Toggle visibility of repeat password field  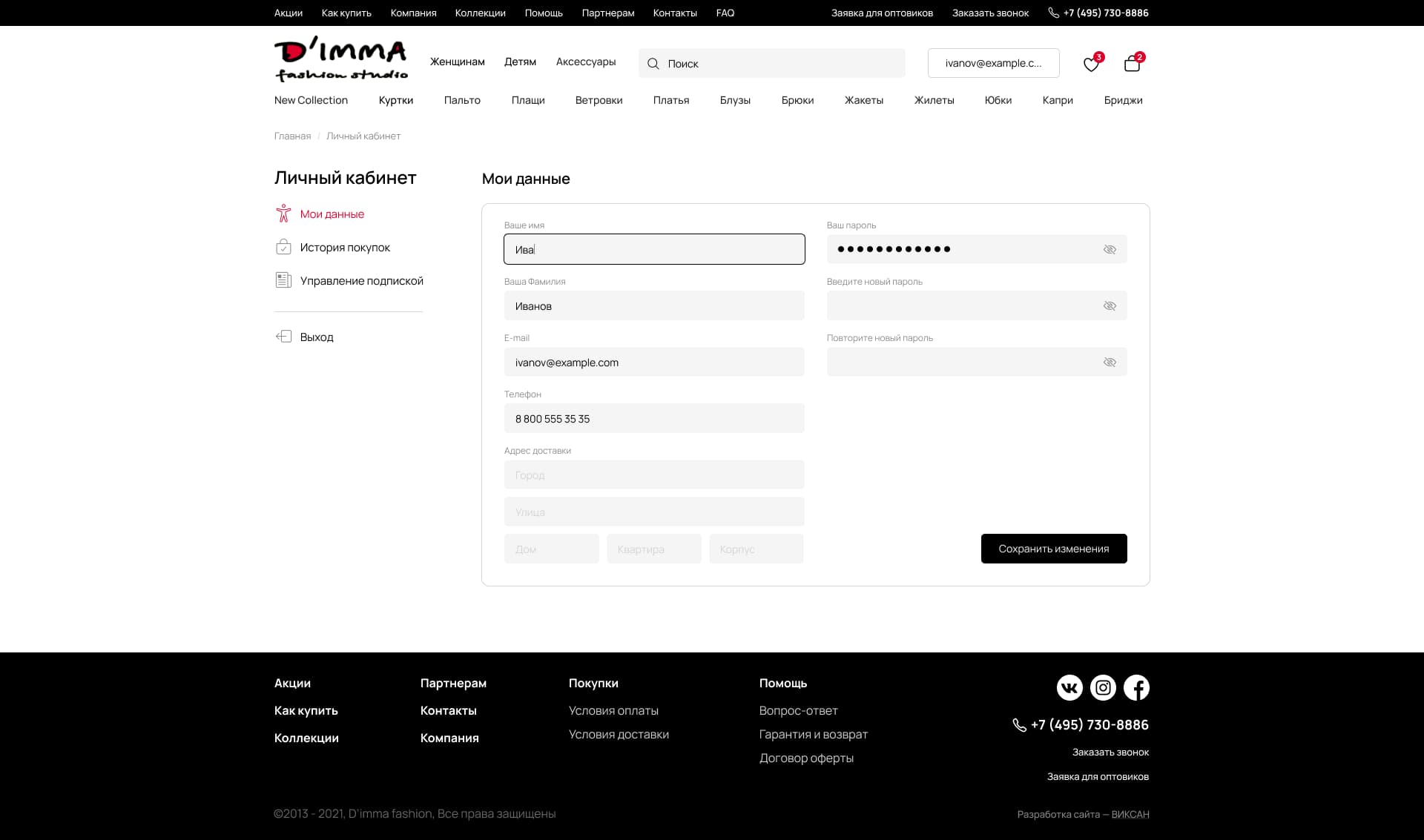click(1110, 363)
